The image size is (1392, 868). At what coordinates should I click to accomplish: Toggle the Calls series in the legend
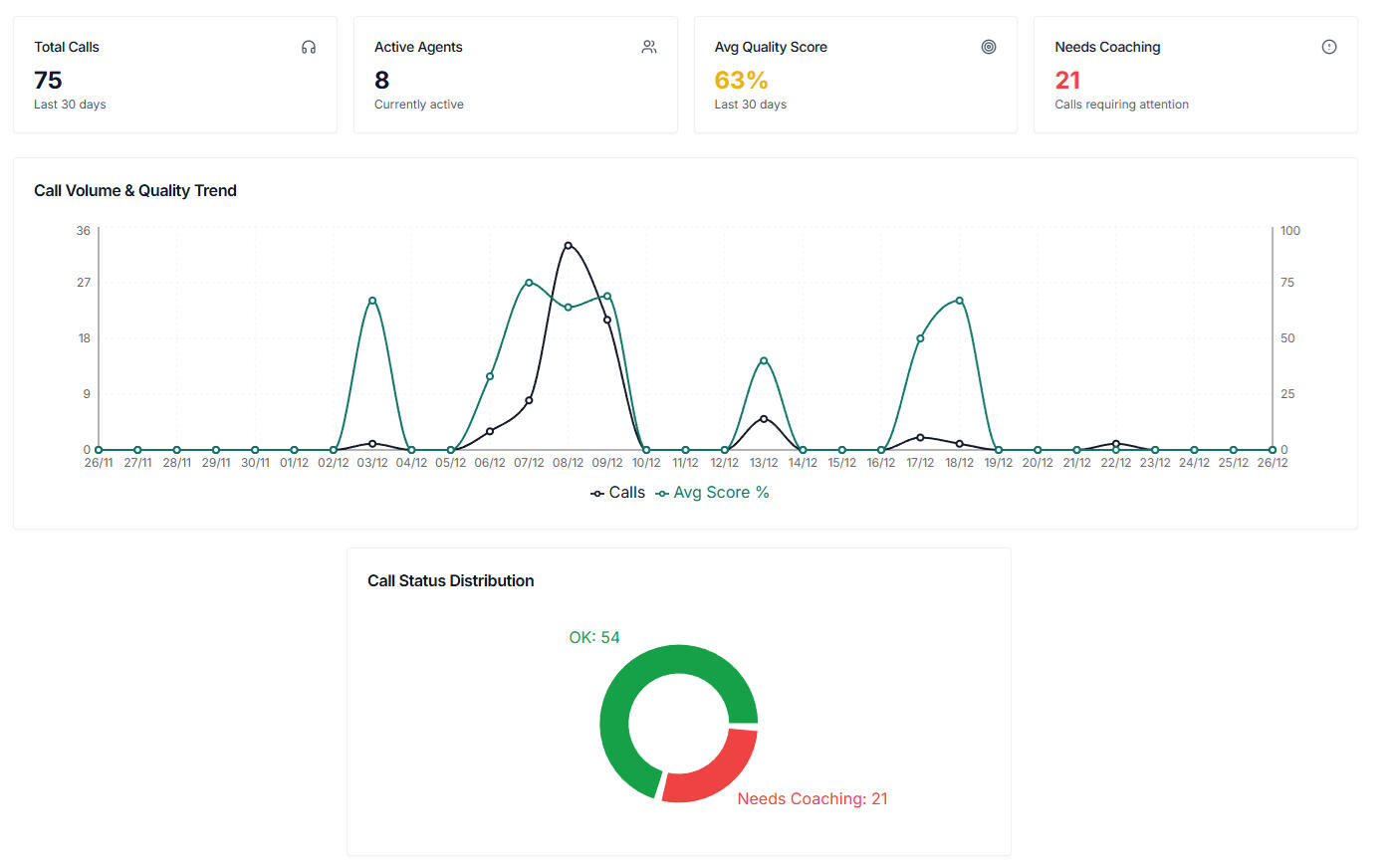point(628,492)
